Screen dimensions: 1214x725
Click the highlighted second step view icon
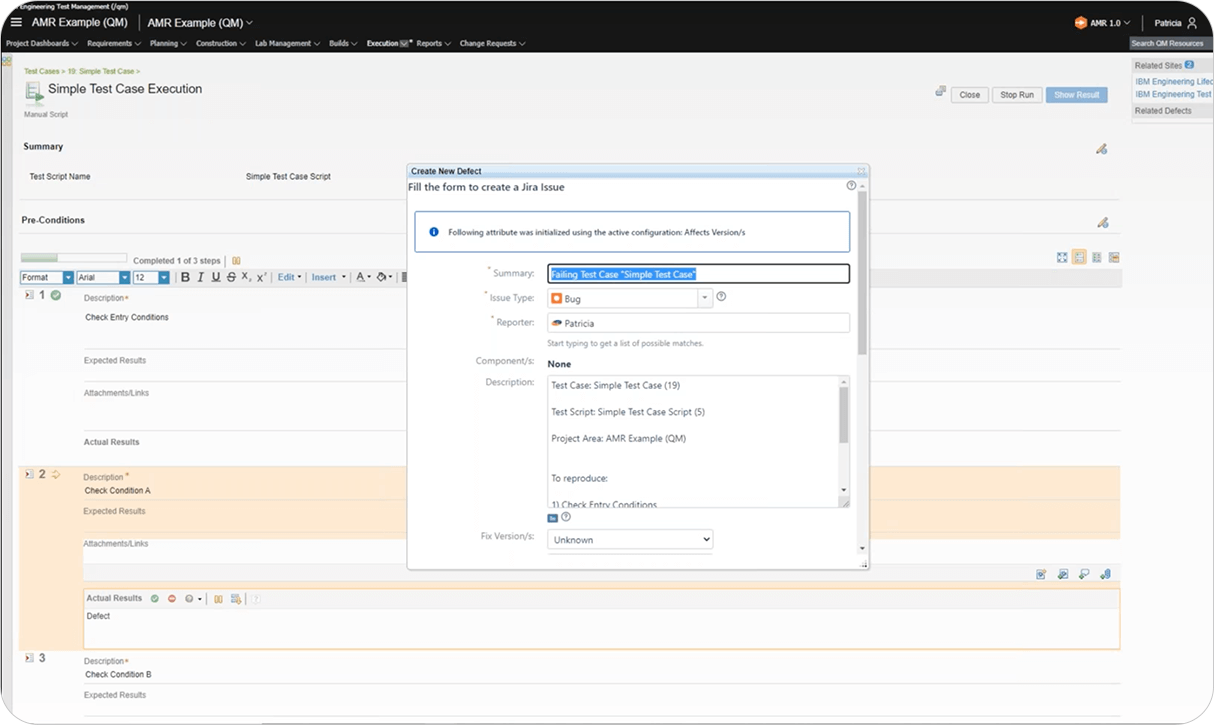coord(1079,257)
